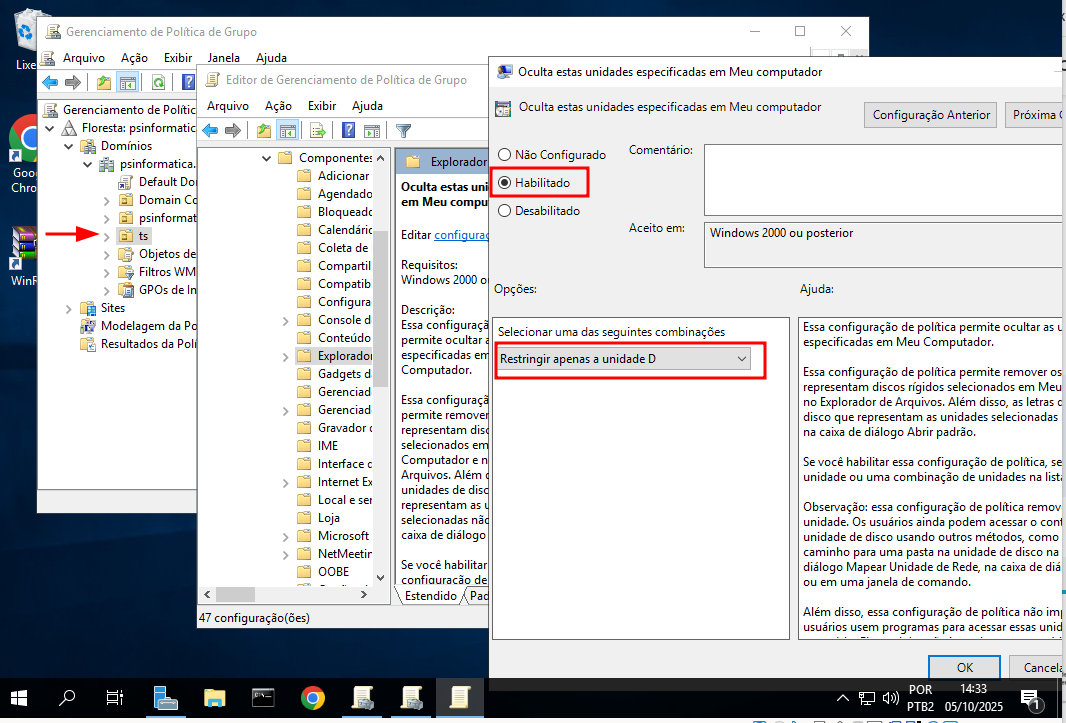Viewport: 1066px width, 723px height.
Task: Open Server Manager from the taskbar
Action: coord(166,697)
